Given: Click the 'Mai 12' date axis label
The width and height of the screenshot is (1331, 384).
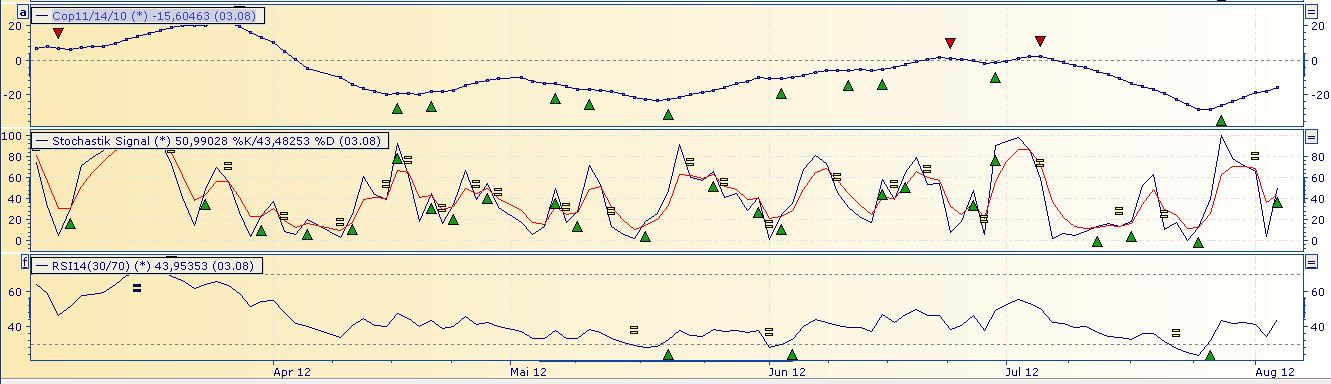Looking at the screenshot, I should pos(529,372).
